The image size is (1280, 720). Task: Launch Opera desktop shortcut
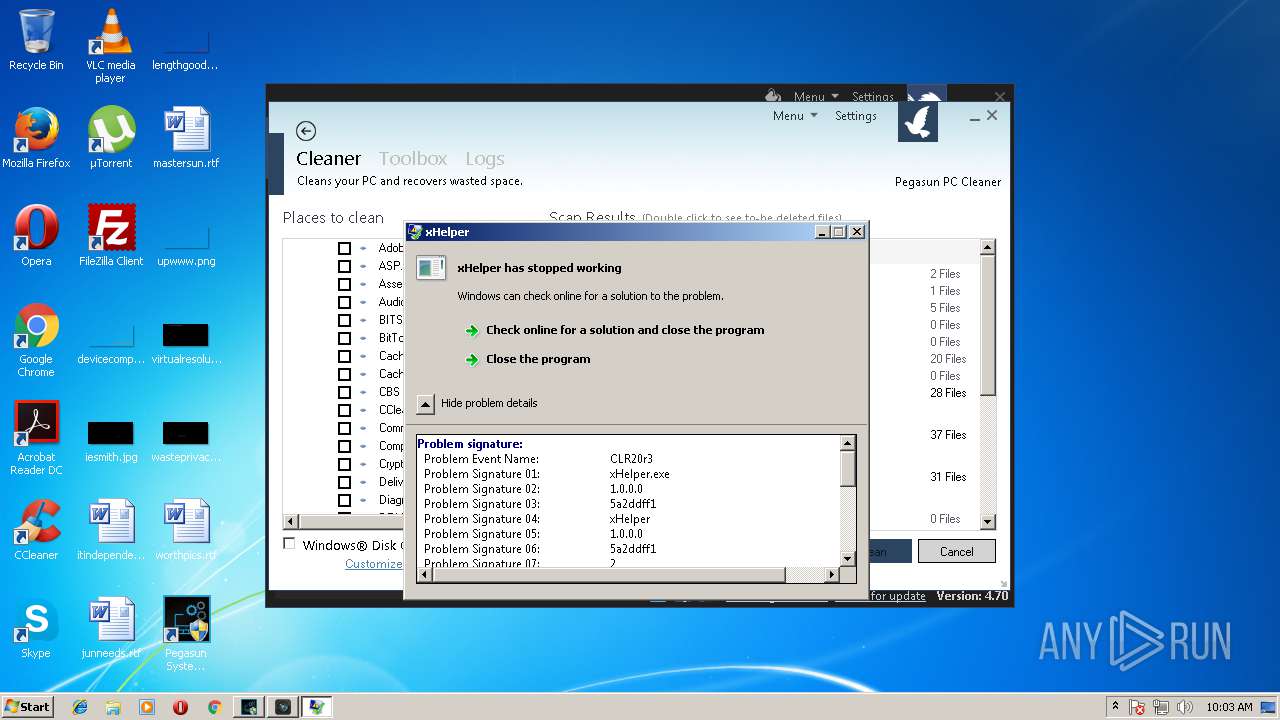(36, 236)
